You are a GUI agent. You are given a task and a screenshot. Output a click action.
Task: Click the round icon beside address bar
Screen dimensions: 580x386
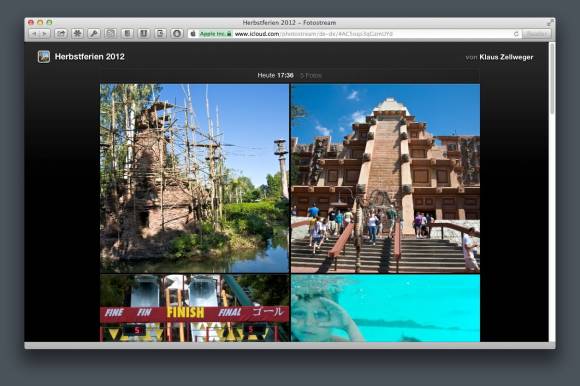tap(177, 34)
